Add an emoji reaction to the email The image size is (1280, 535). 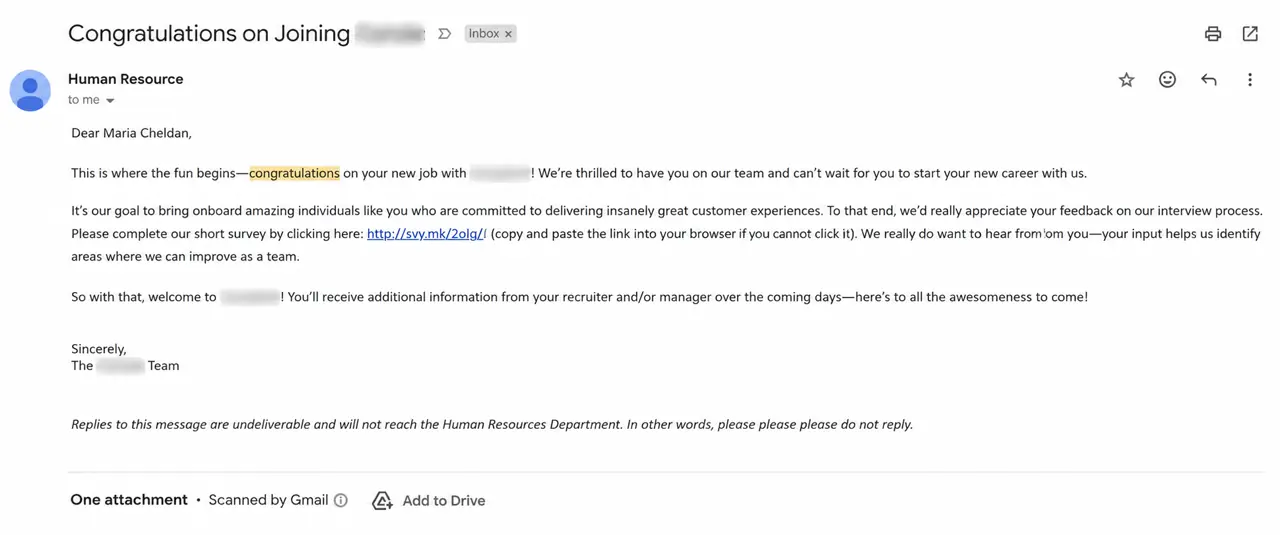click(x=1167, y=80)
